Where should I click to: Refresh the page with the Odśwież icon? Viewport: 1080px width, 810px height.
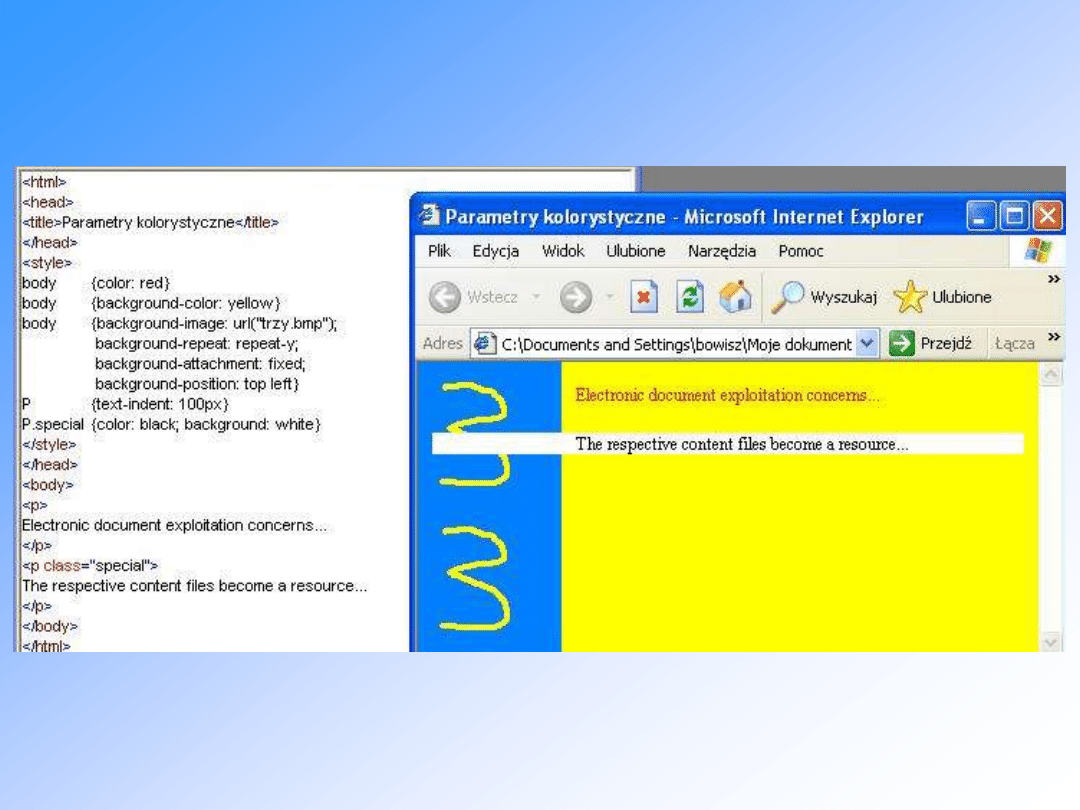[x=691, y=296]
